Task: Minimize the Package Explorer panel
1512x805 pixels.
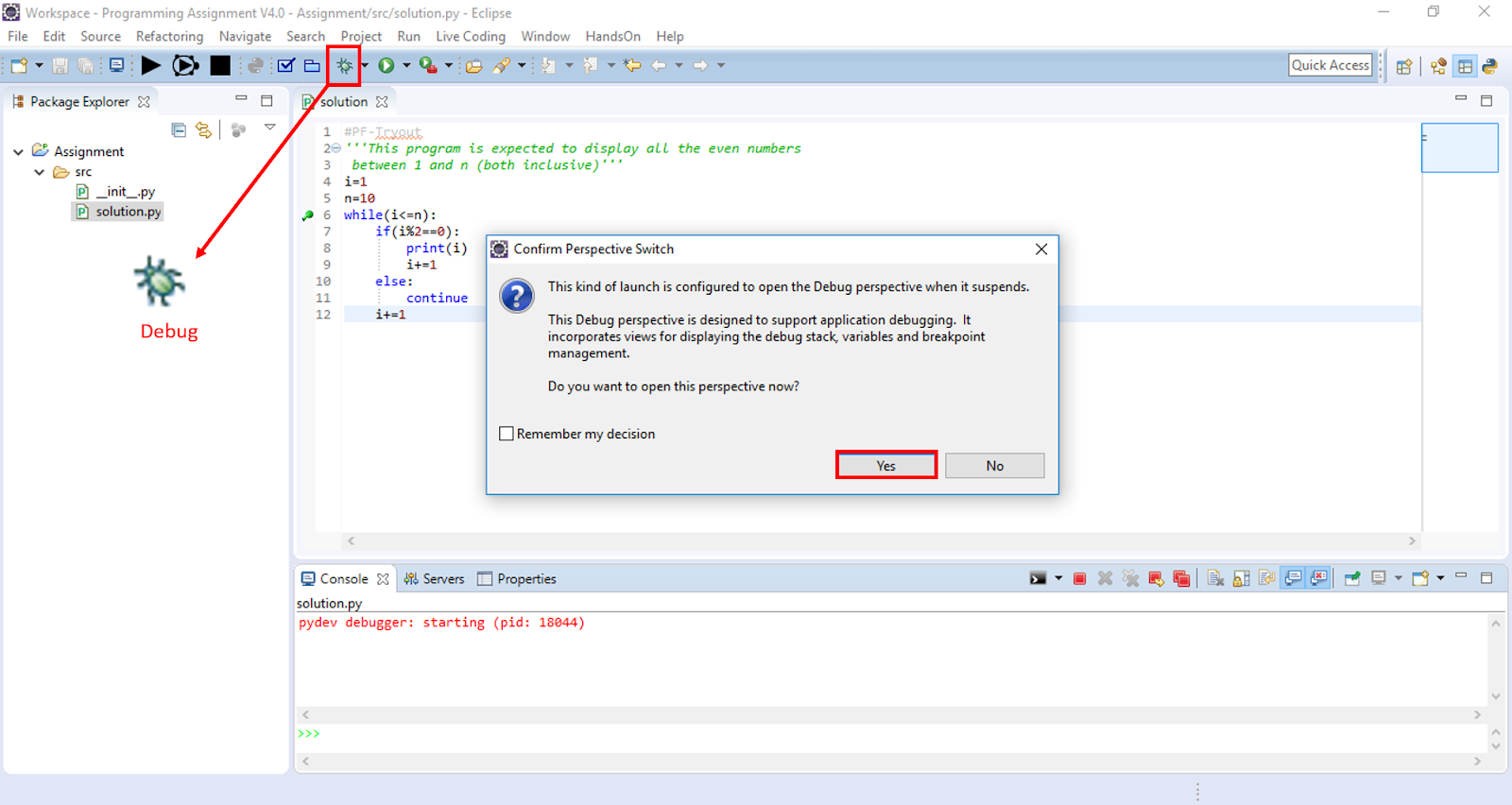Action: pos(241,99)
